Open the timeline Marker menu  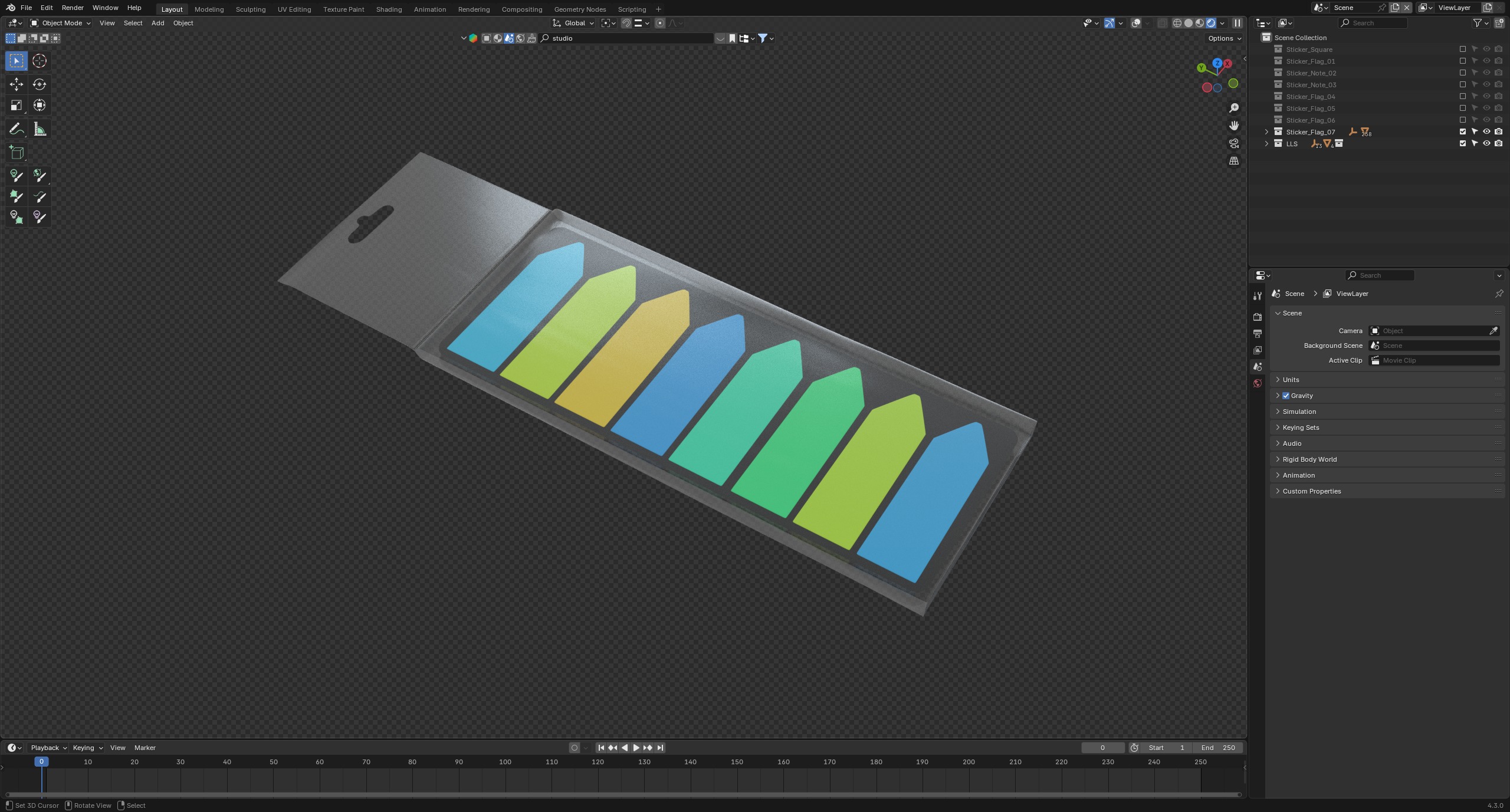[145, 748]
